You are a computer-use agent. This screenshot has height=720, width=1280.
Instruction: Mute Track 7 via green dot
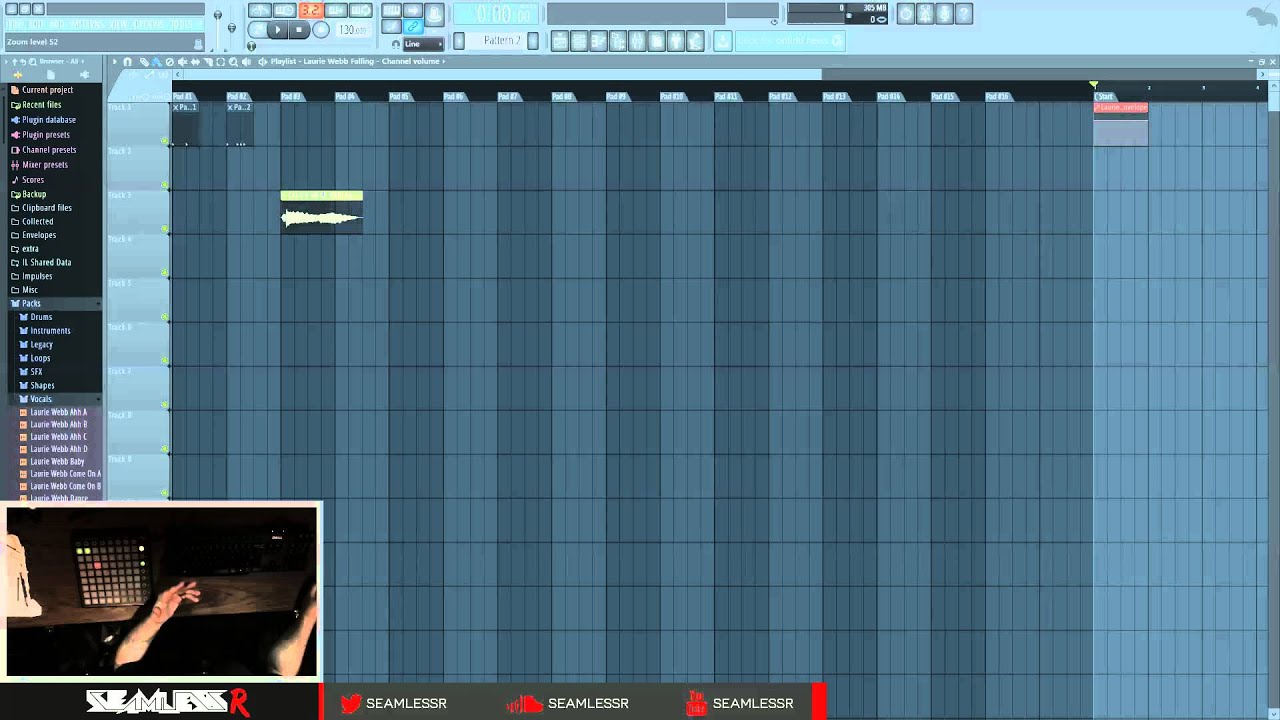pos(165,406)
